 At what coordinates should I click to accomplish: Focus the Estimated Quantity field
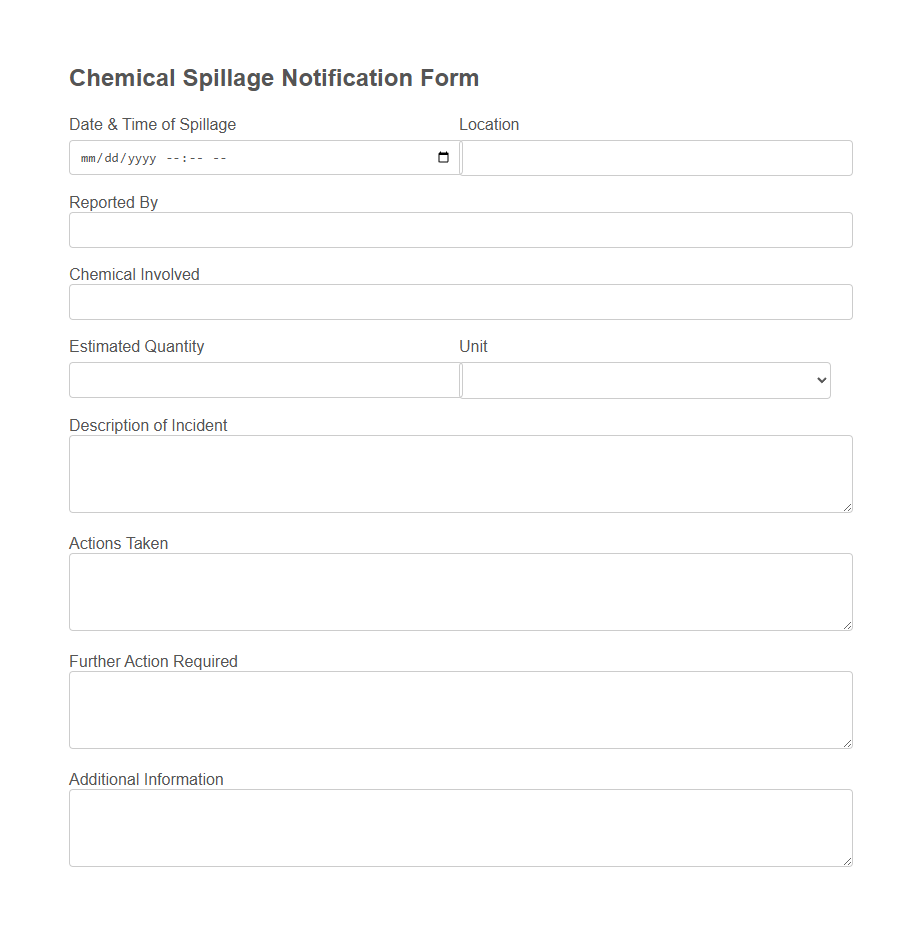(x=264, y=380)
